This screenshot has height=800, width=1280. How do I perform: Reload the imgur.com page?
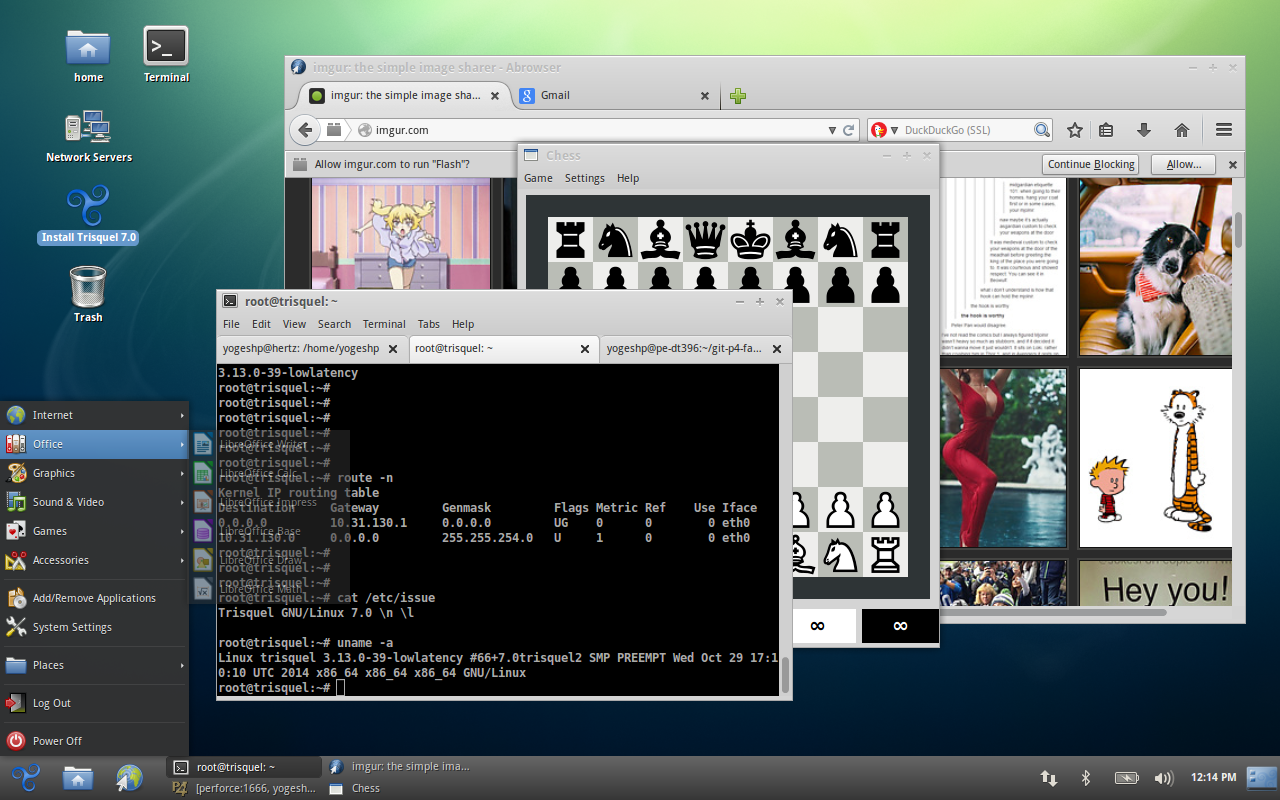(x=849, y=130)
